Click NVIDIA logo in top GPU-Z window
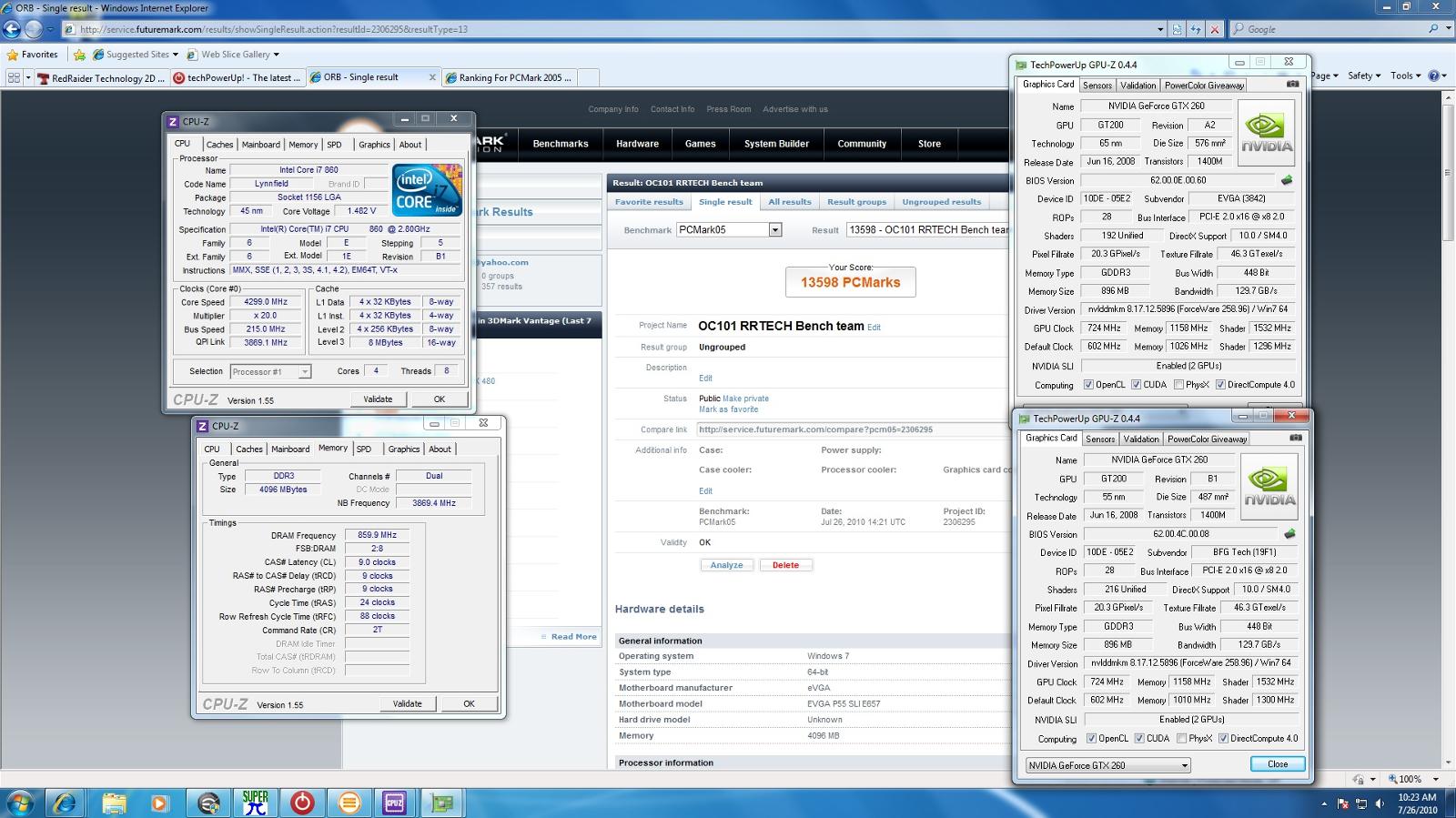 pos(1267,132)
